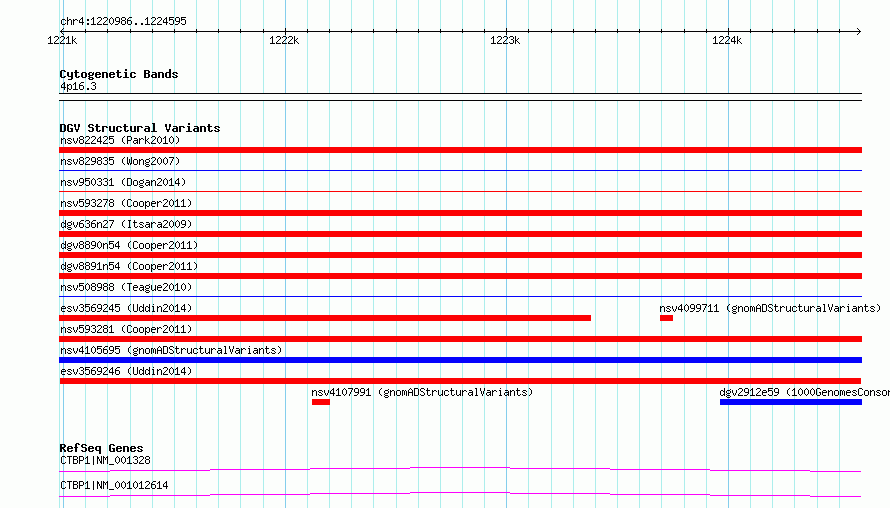Click the small red nsv4099711 feature bar
This screenshot has height=508, width=890.
[666, 318]
